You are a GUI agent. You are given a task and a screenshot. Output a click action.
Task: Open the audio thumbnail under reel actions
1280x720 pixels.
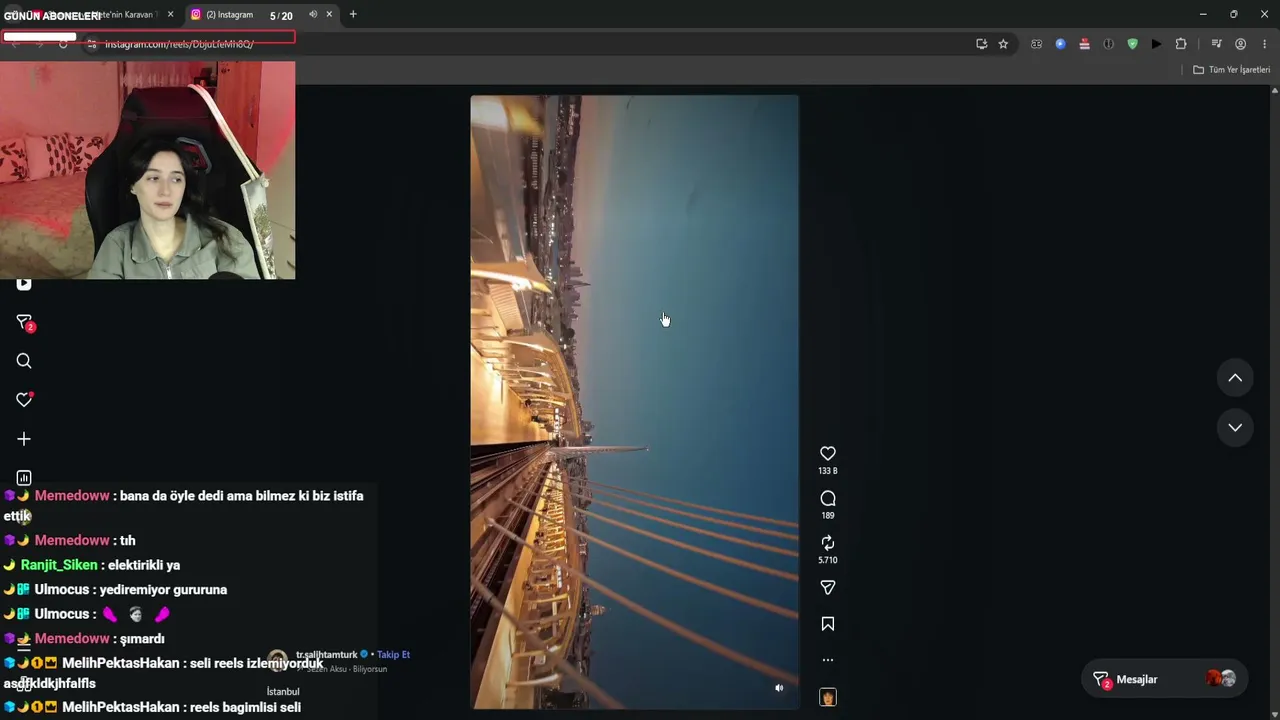click(x=828, y=697)
